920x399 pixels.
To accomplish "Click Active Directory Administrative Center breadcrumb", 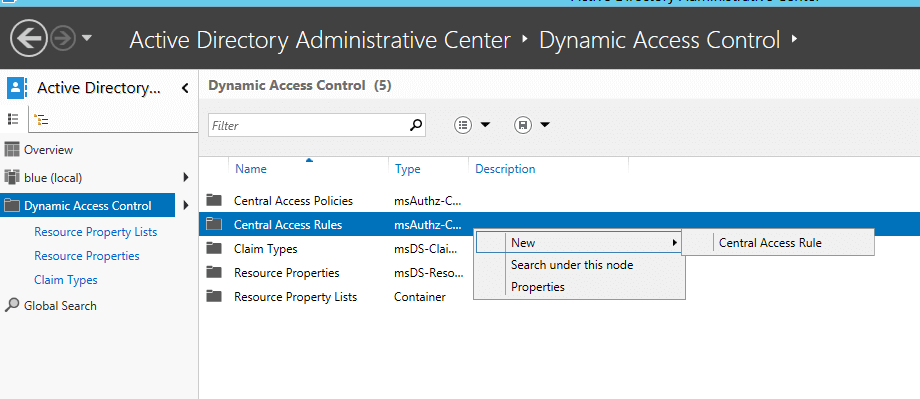I will pyautogui.click(x=320, y=40).
